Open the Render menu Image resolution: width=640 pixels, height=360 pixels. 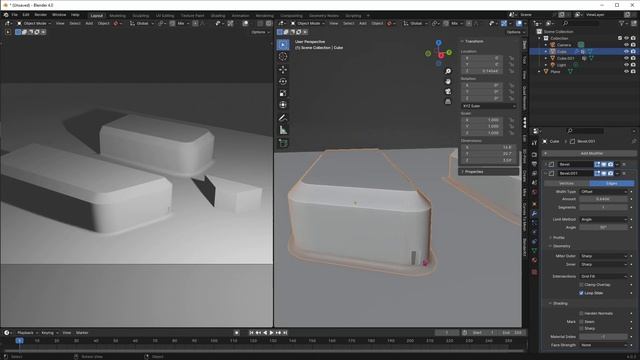[x=40, y=15]
